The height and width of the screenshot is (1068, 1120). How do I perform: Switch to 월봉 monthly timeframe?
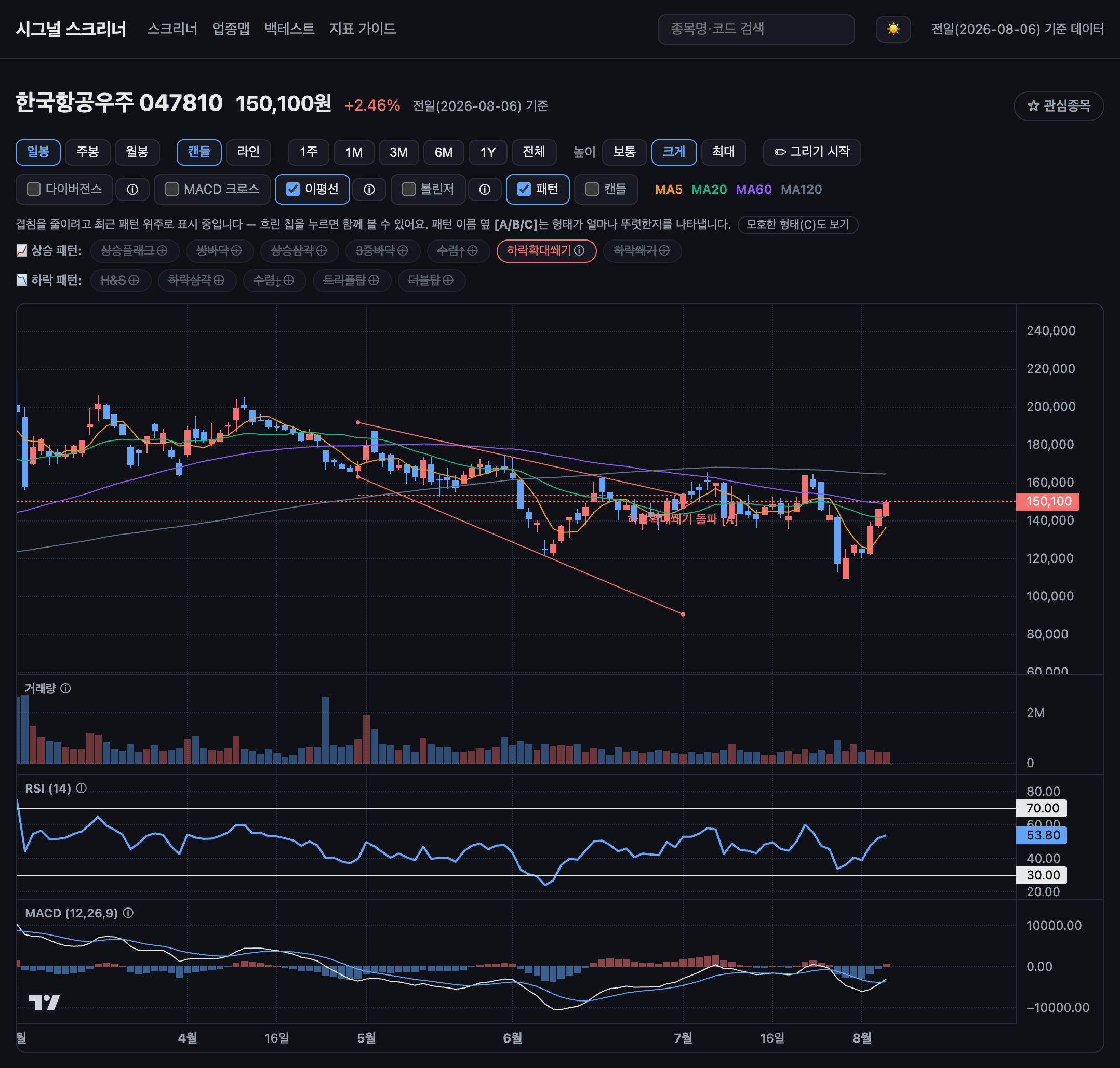click(x=137, y=152)
